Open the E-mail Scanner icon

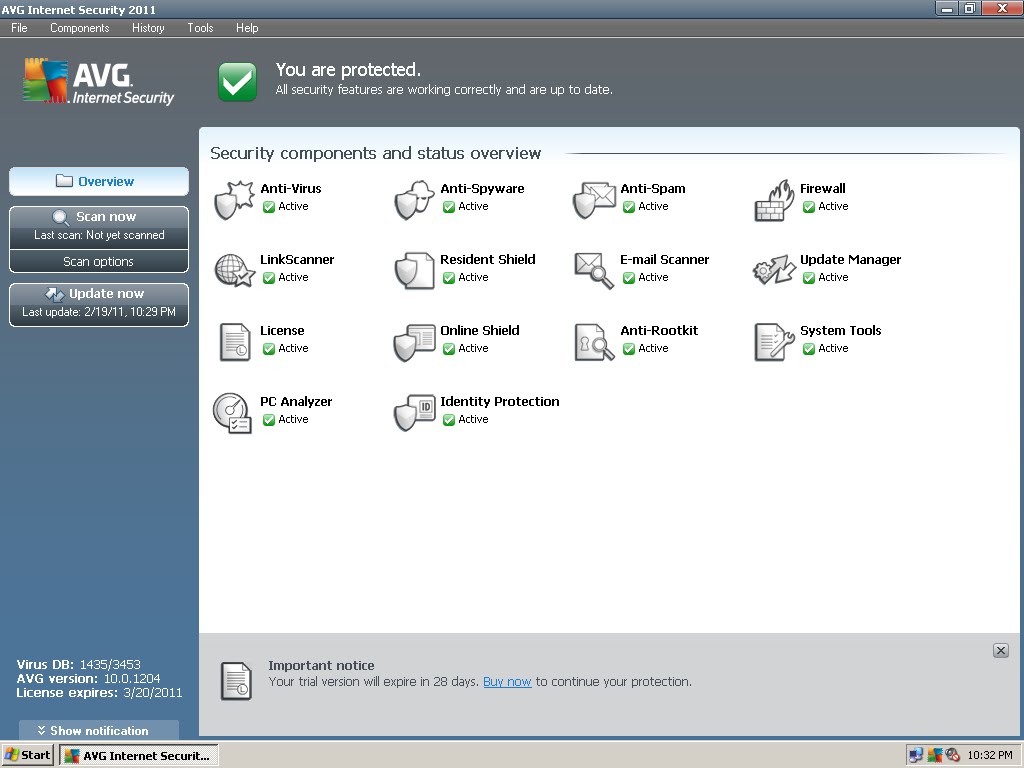tap(594, 270)
